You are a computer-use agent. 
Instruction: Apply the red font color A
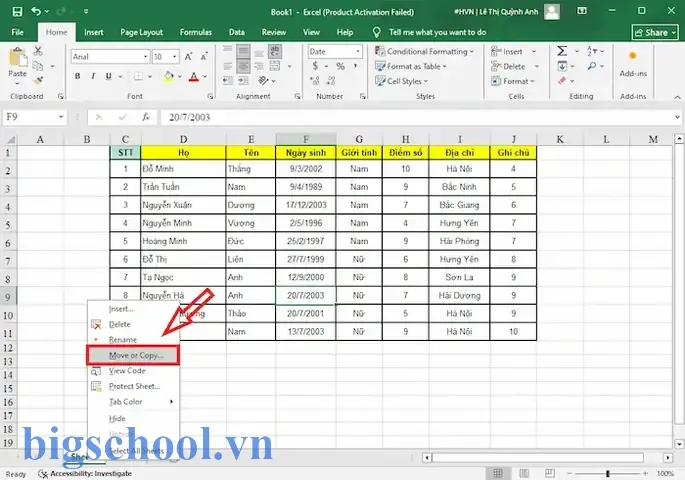(x=194, y=77)
